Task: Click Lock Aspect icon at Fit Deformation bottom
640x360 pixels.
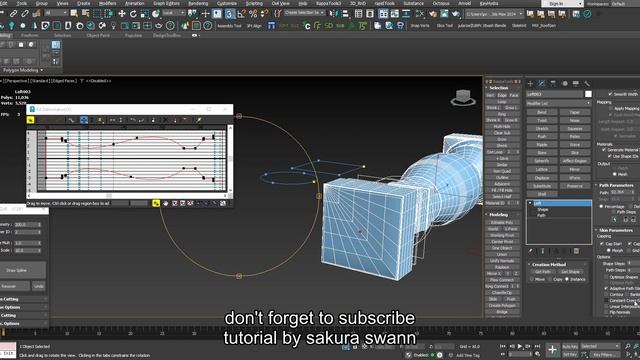Action: (x=156, y=203)
